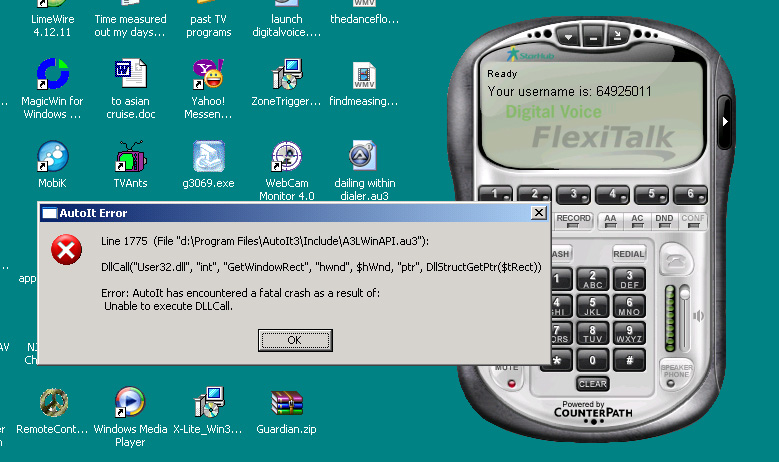Select the 'launch digitalvoice' desktop item
Screen dimensions: 779x462
tap(286, 20)
